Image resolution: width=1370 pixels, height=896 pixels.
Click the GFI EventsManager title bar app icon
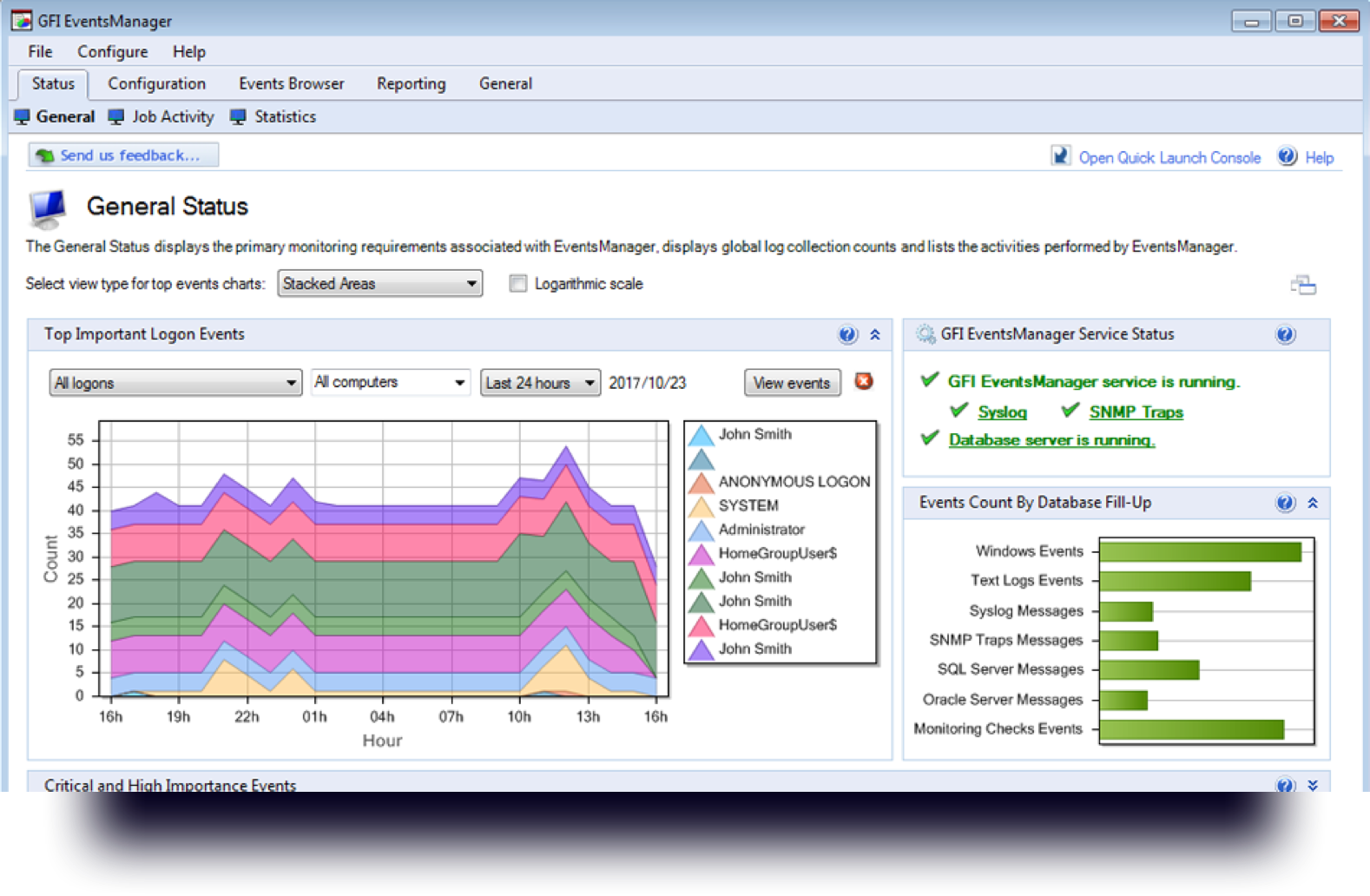[x=22, y=19]
